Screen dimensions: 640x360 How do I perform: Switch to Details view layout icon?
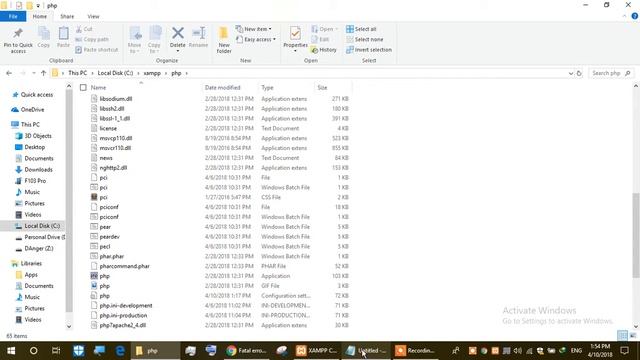tap(622, 336)
